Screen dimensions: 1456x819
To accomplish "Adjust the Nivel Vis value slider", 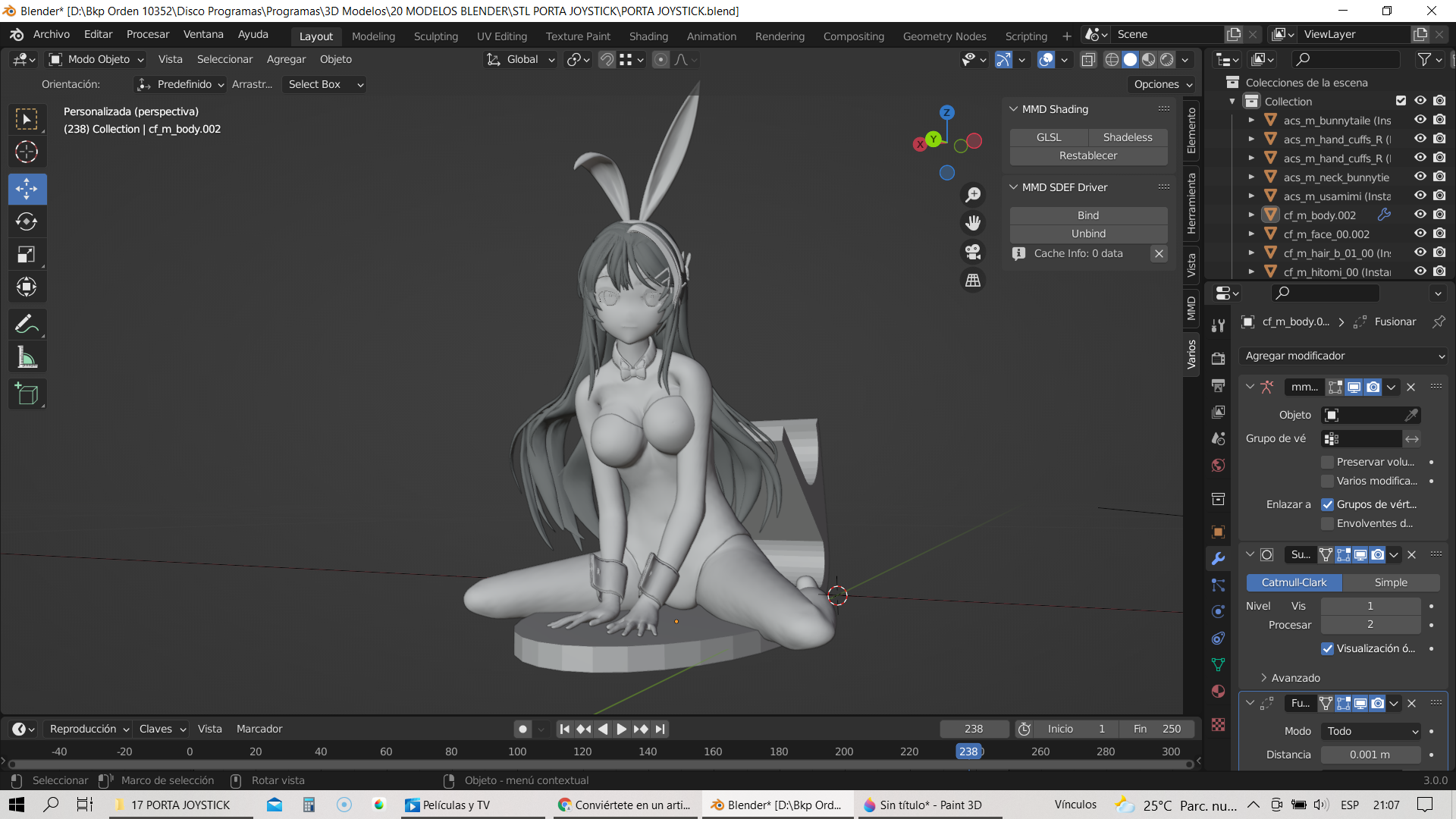I will pyautogui.click(x=1370, y=606).
